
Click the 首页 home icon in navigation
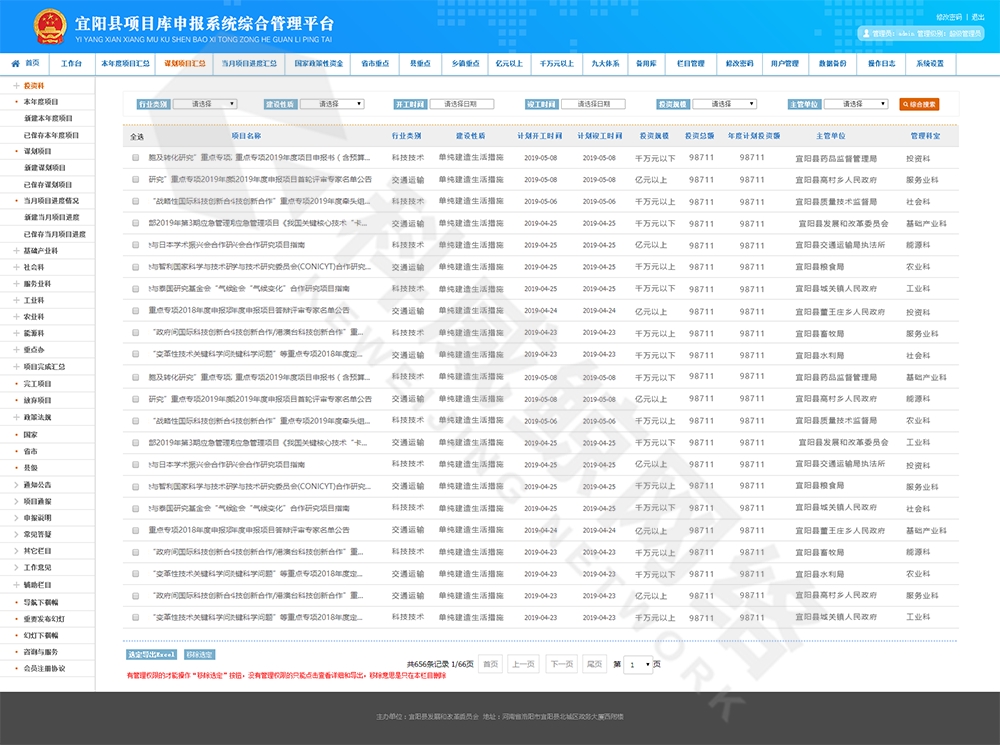point(16,63)
